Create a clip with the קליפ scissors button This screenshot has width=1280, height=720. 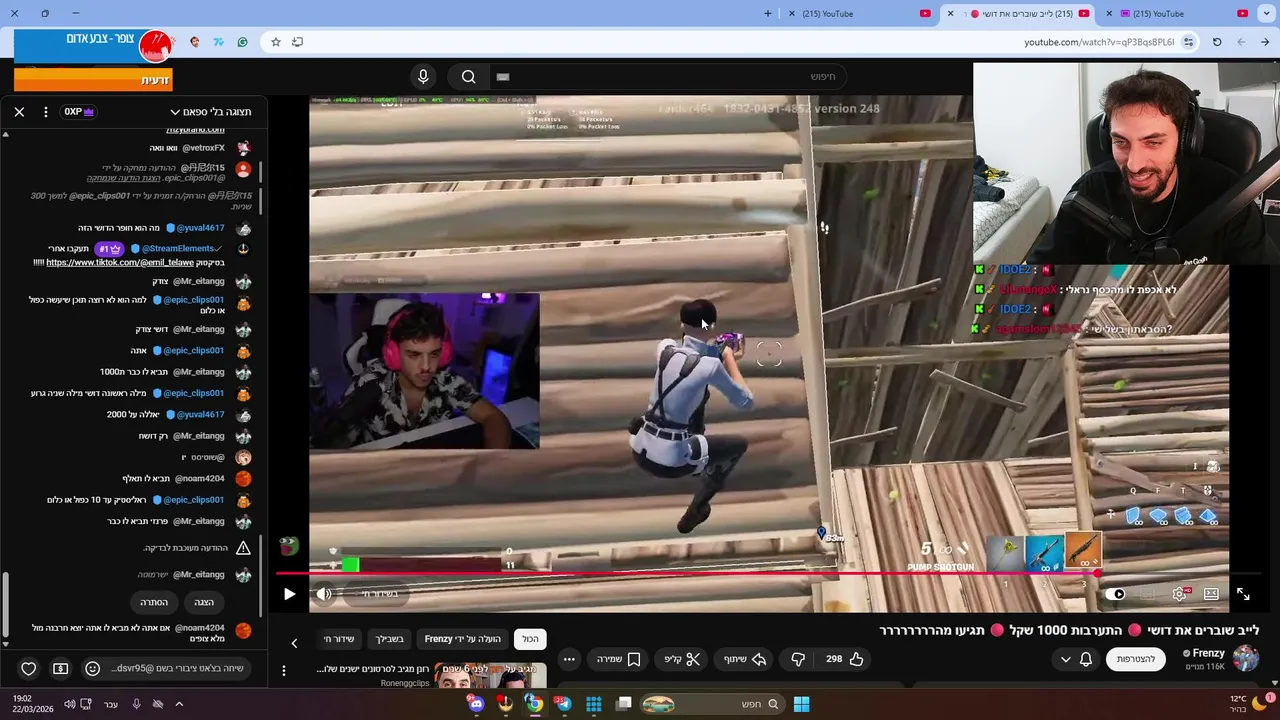click(681, 659)
